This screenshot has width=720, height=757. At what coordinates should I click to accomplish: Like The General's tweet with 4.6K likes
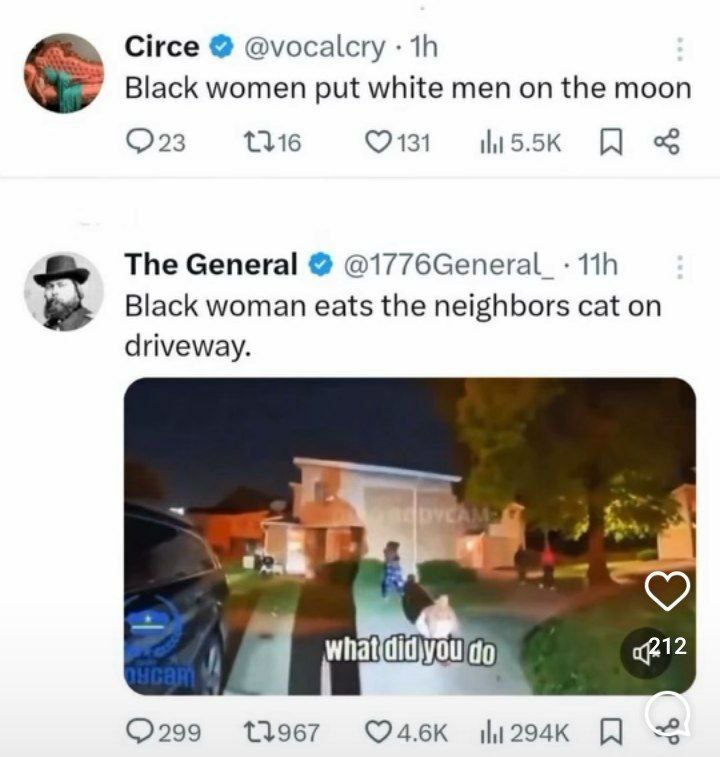click(378, 733)
